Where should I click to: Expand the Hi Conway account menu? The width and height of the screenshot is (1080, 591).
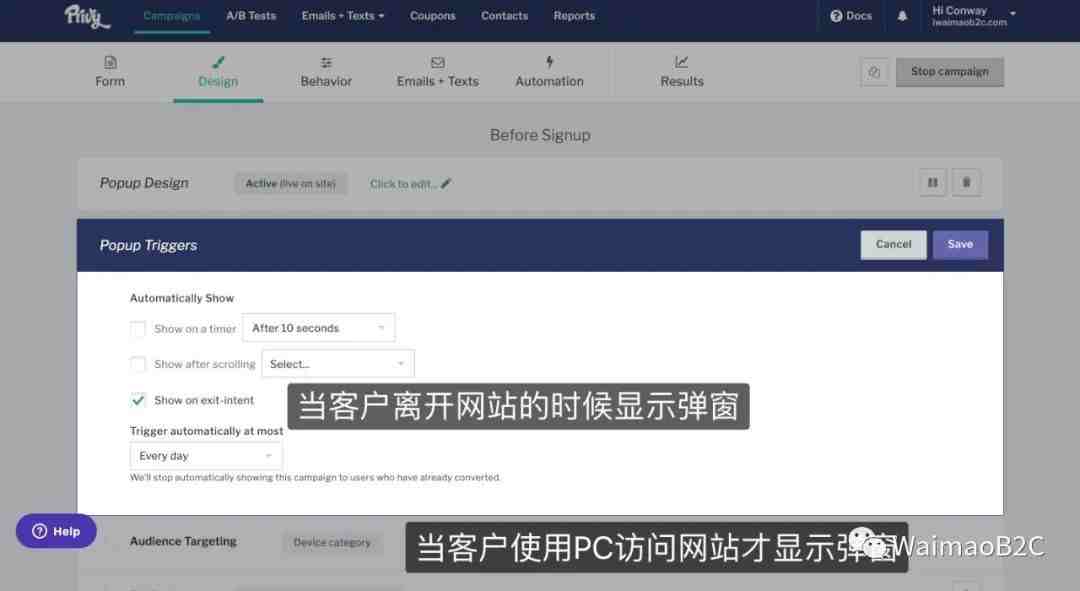tap(973, 16)
